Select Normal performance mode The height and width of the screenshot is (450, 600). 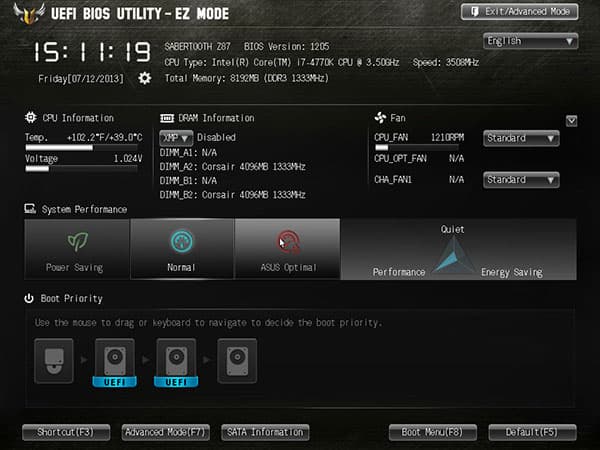(x=182, y=249)
